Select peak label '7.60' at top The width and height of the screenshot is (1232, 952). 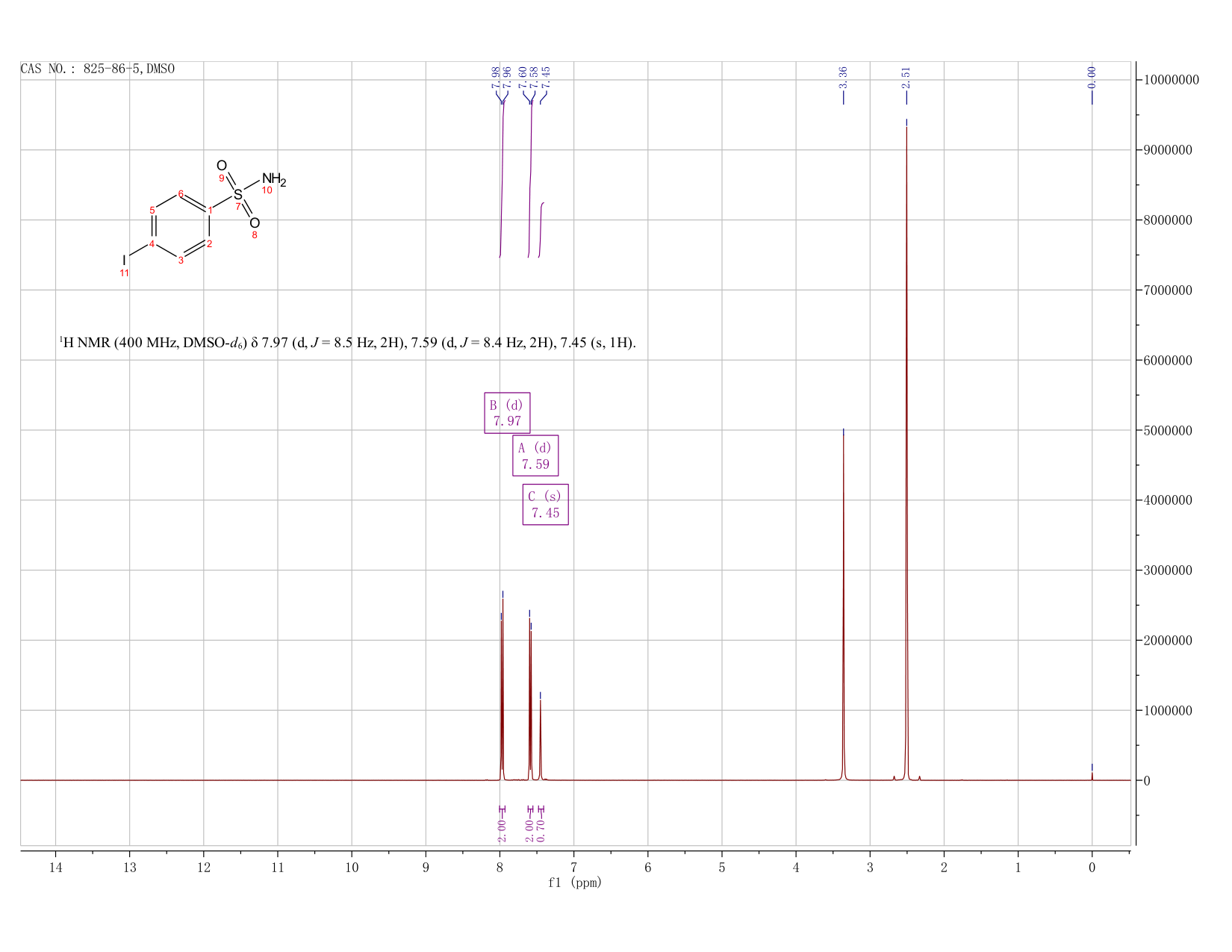pos(523,78)
